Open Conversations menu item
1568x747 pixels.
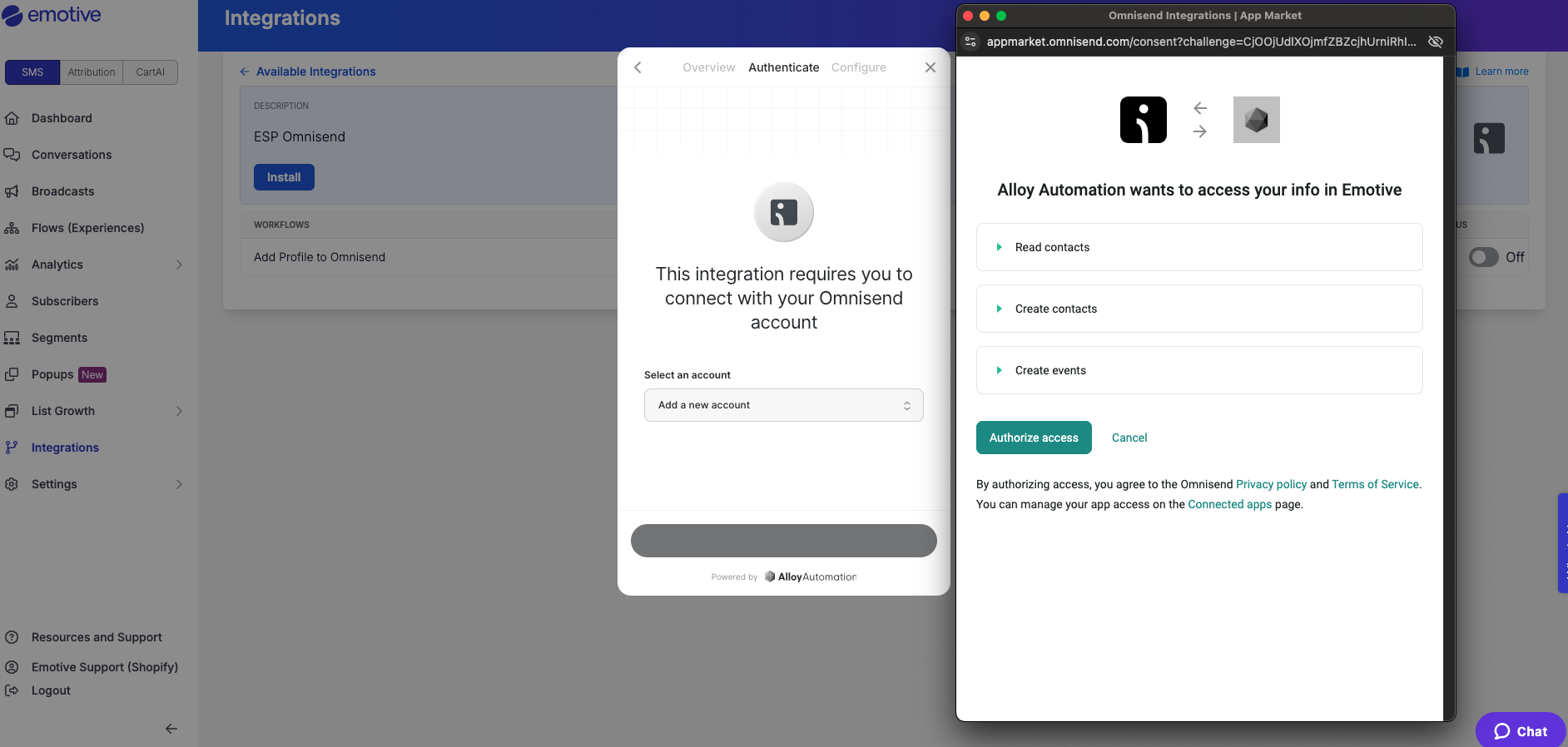72,155
